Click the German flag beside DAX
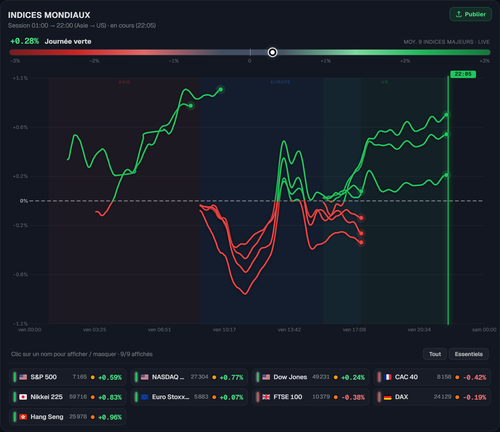500x432 pixels. [387, 397]
